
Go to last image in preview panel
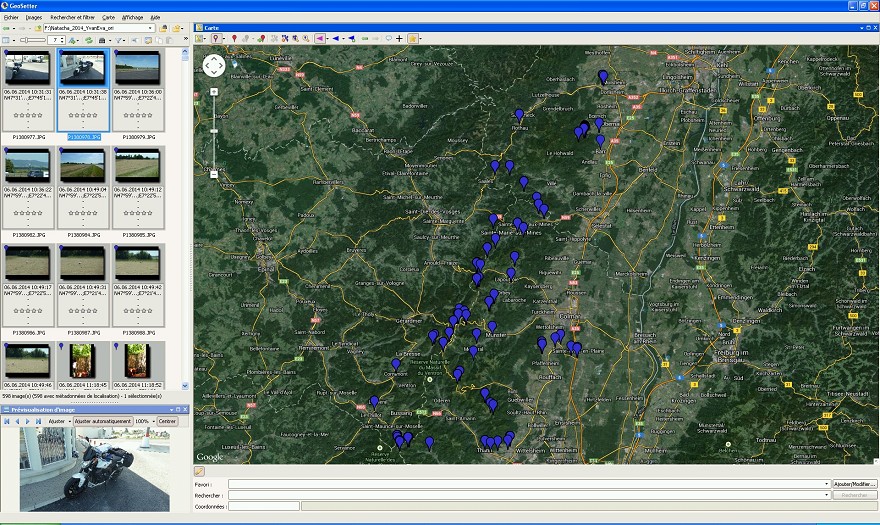[40, 421]
